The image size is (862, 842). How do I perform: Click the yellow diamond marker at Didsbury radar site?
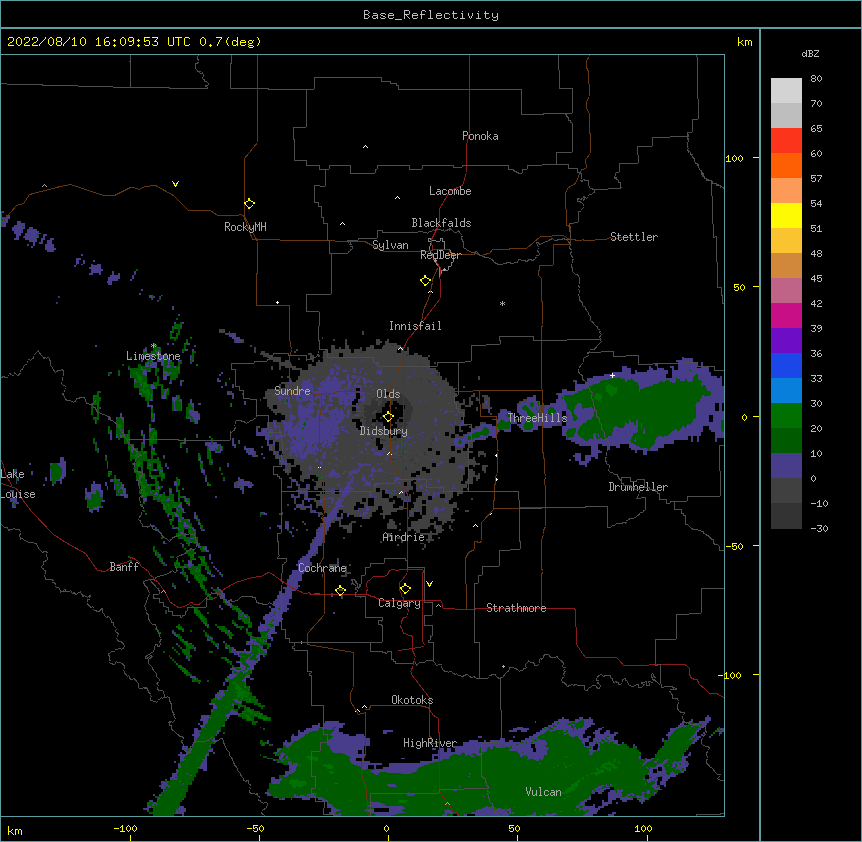pyautogui.click(x=388, y=417)
